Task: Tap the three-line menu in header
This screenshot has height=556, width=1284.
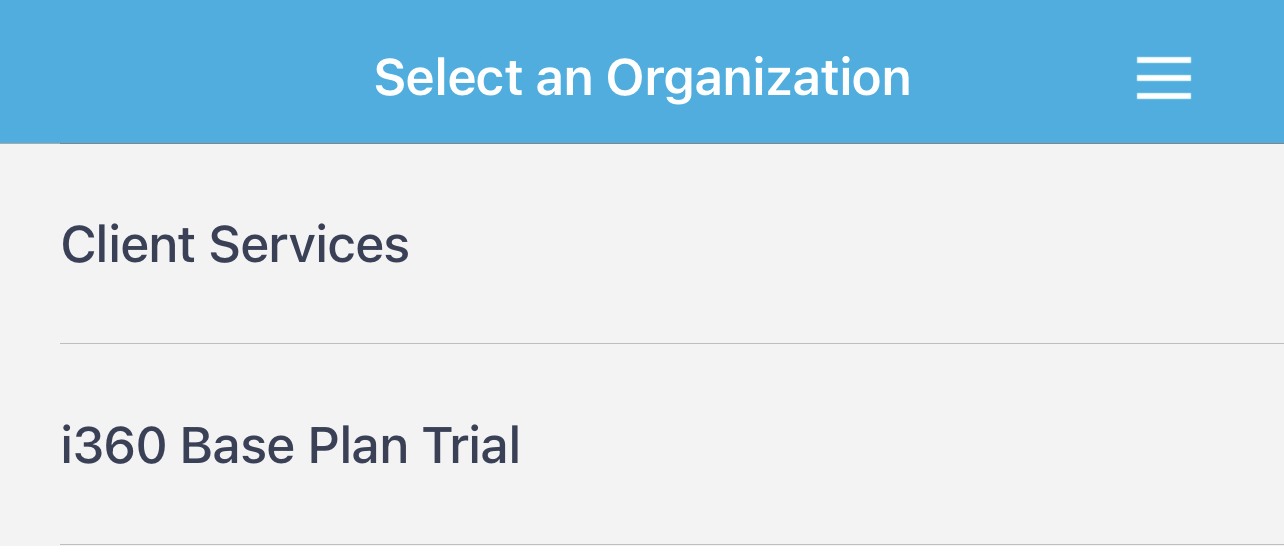Action: point(1163,78)
